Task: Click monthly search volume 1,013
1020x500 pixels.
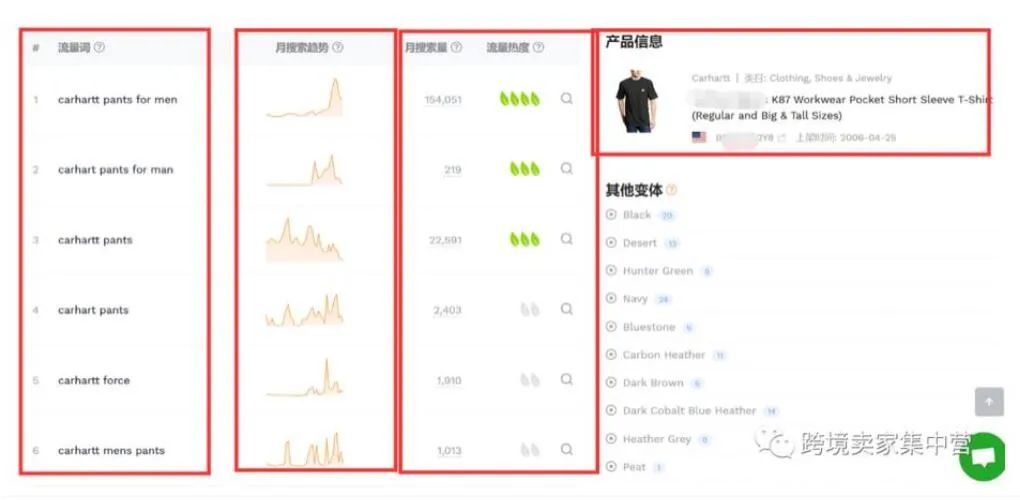Action: click(x=449, y=451)
